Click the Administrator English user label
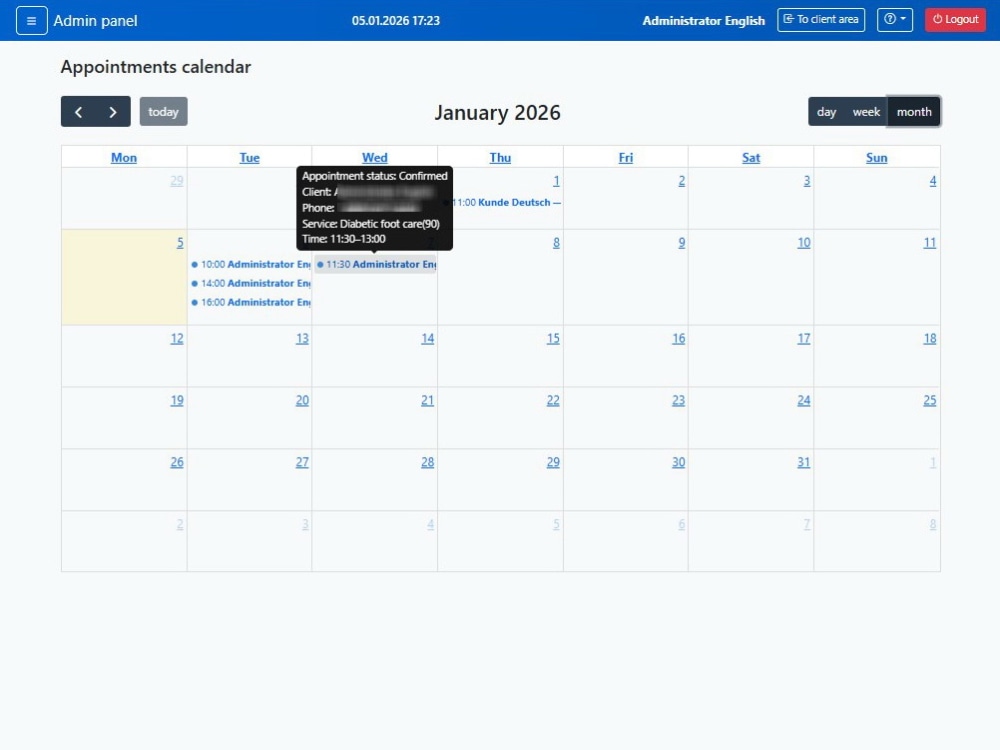 tap(703, 20)
